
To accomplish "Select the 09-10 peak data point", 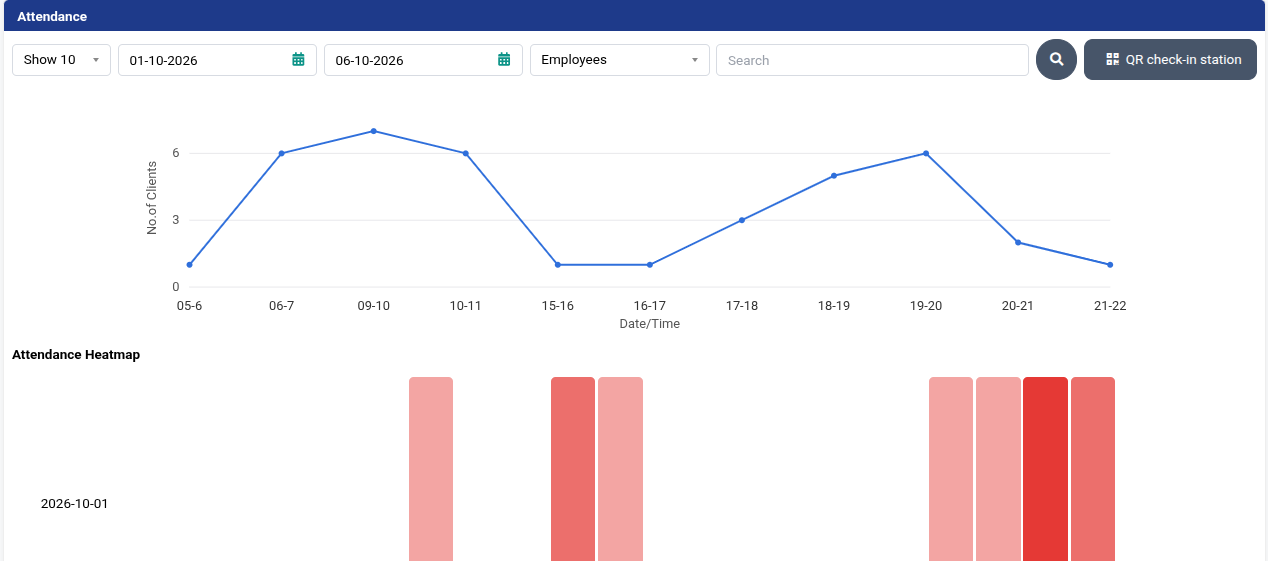I will pos(374,131).
